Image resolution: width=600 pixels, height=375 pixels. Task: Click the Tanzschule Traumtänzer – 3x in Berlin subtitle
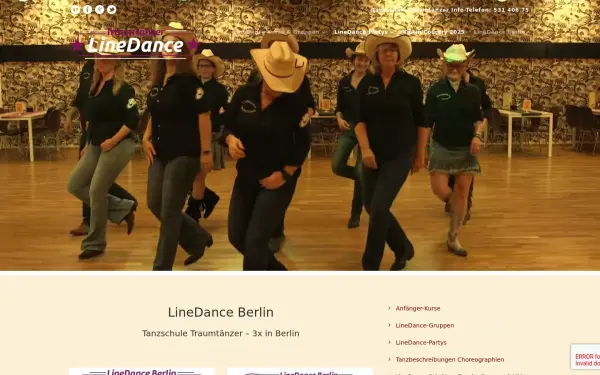pos(221,333)
